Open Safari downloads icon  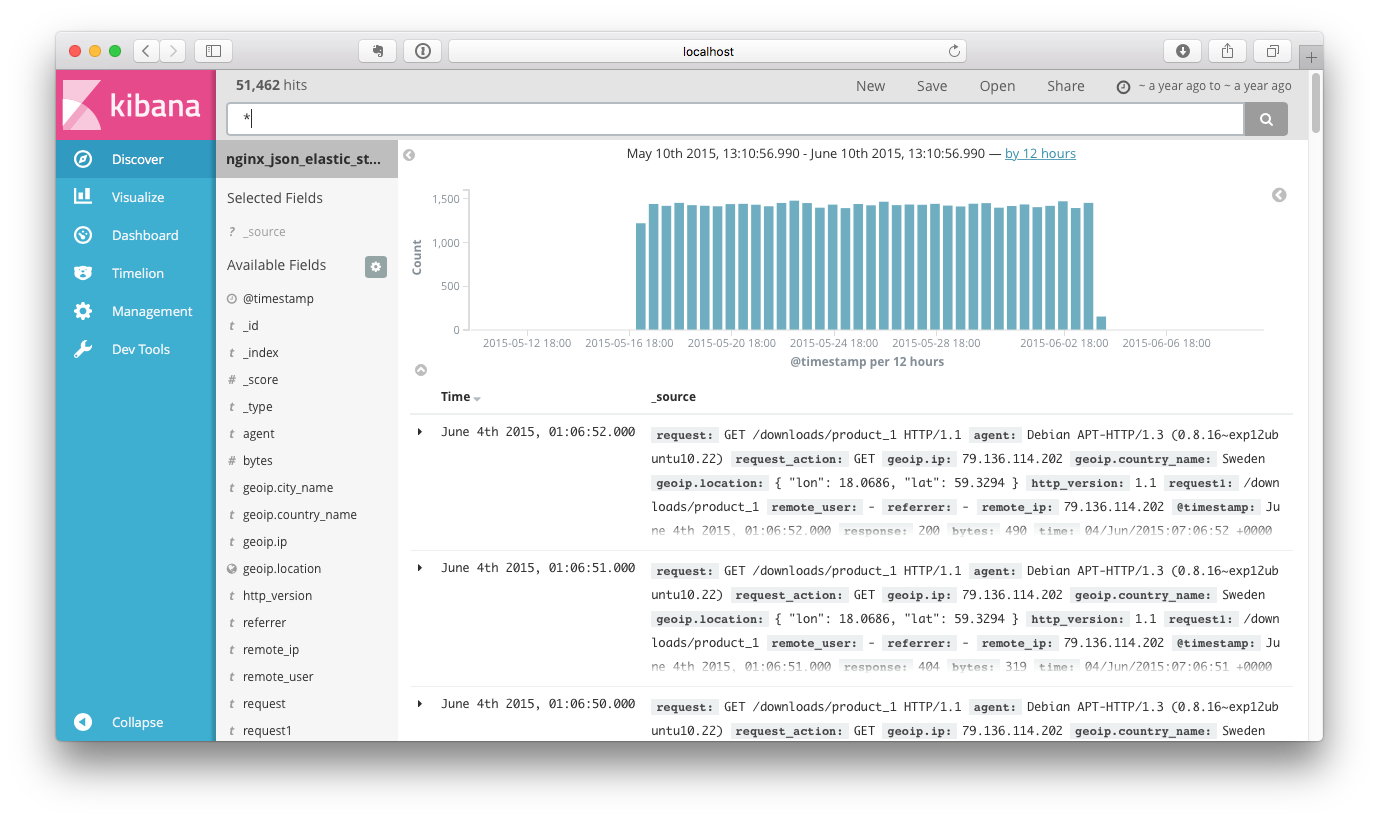coord(1183,51)
